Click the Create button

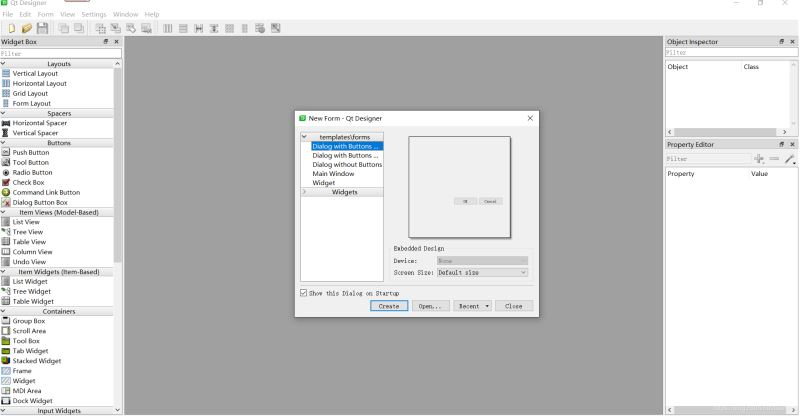[x=388, y=306]
